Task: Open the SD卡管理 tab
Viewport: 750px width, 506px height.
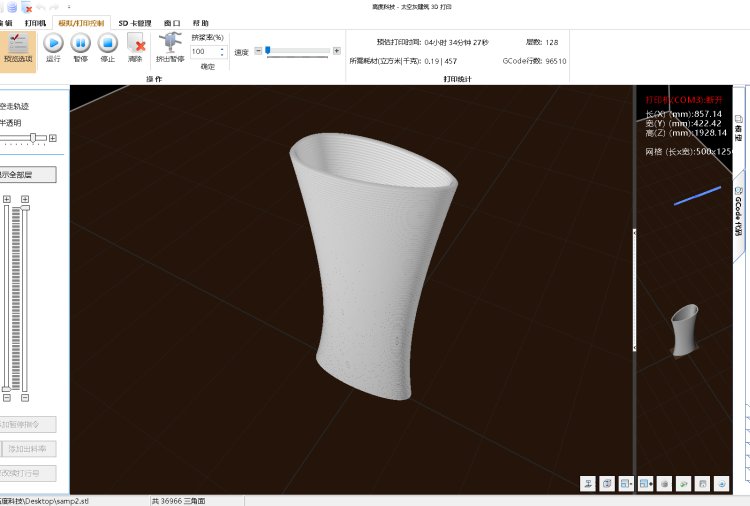Action: coord(134,21)
